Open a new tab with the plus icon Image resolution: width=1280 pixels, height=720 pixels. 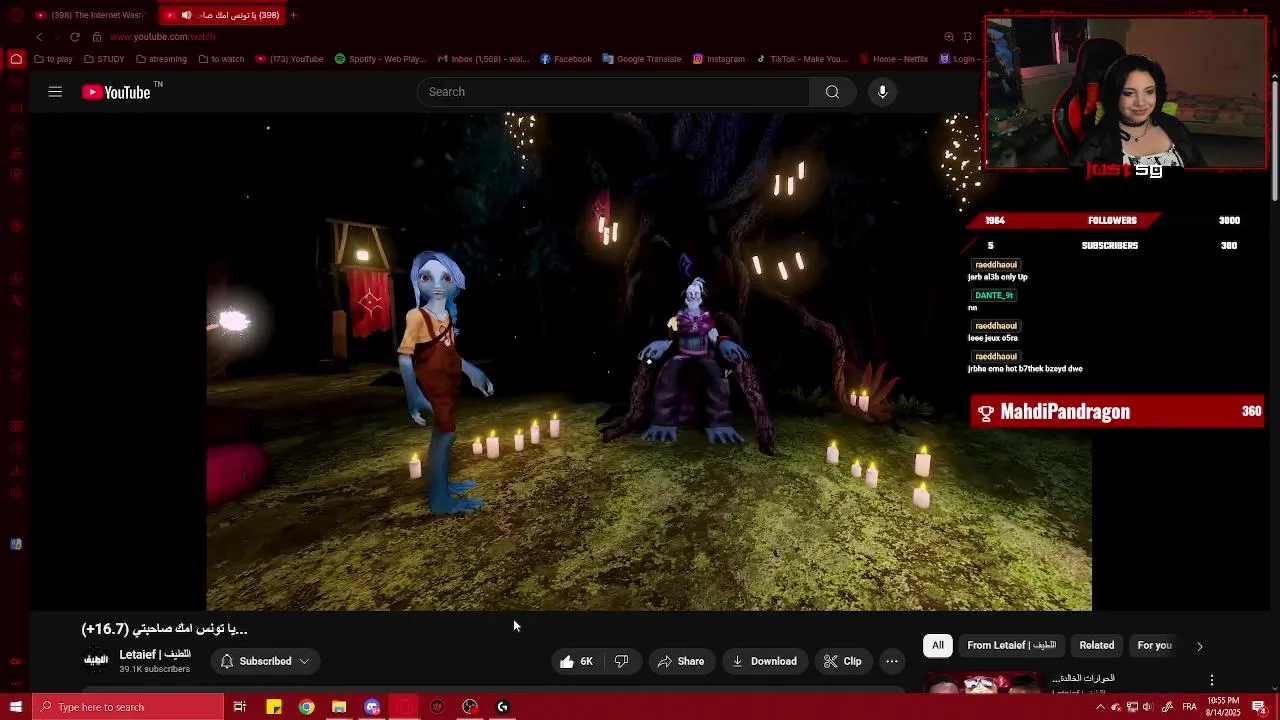[293, 15]
